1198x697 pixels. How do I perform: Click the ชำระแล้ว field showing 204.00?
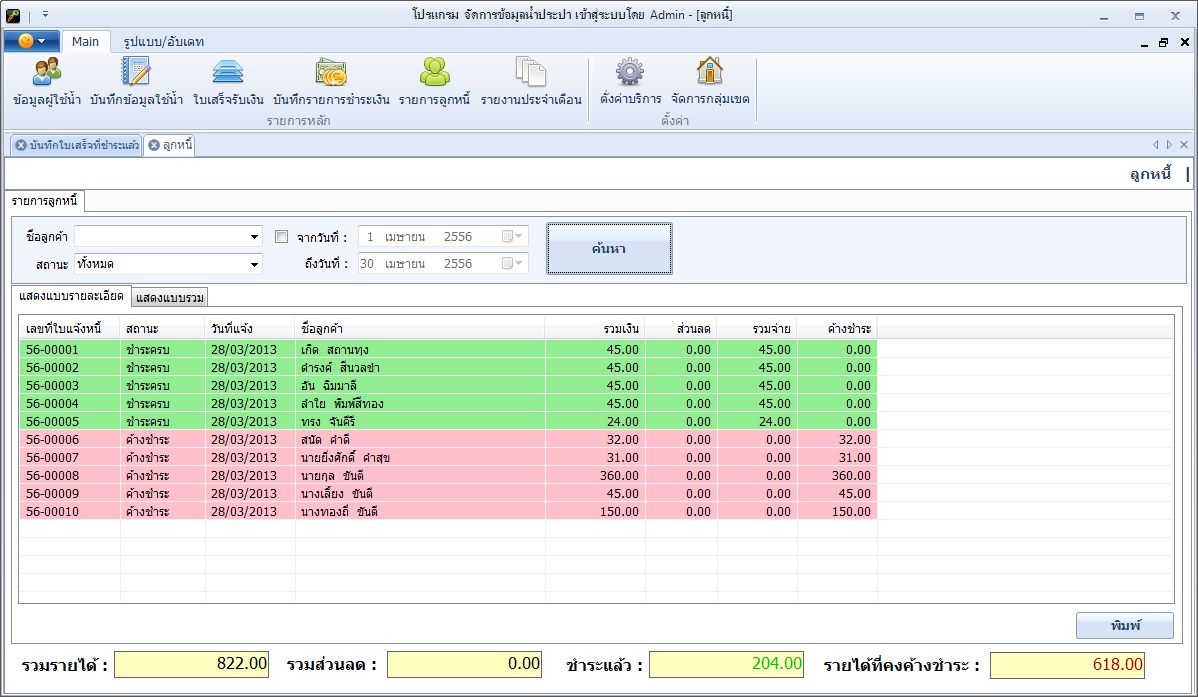[726, 664]
